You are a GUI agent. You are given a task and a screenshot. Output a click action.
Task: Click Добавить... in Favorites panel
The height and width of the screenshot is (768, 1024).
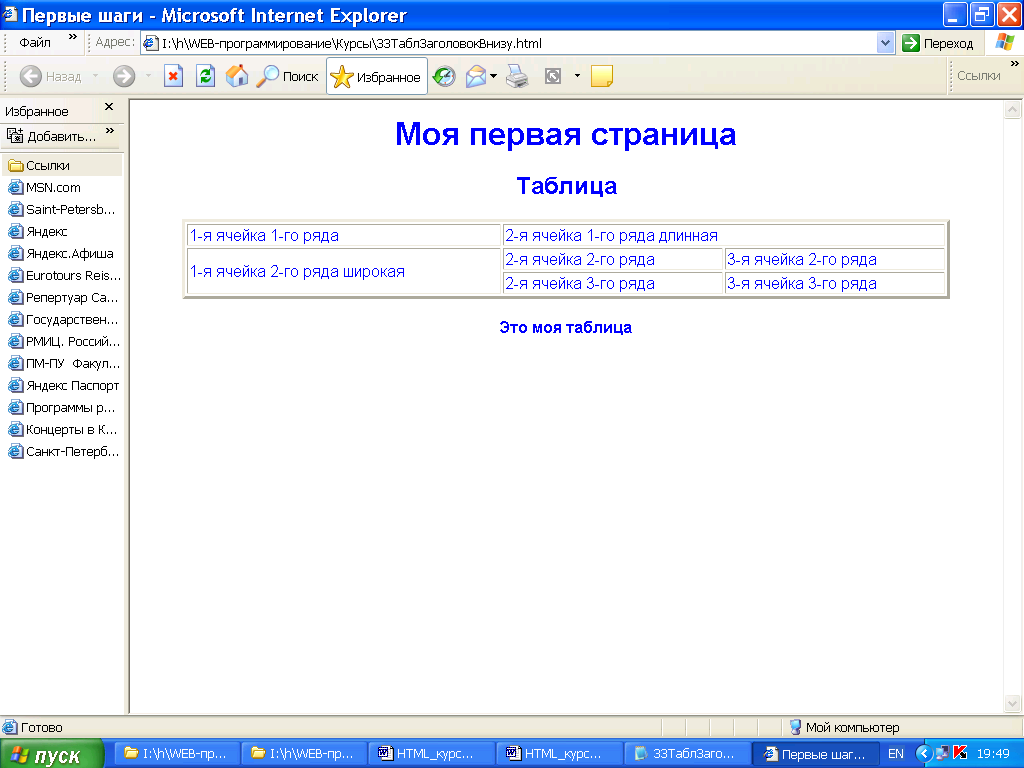51,136
